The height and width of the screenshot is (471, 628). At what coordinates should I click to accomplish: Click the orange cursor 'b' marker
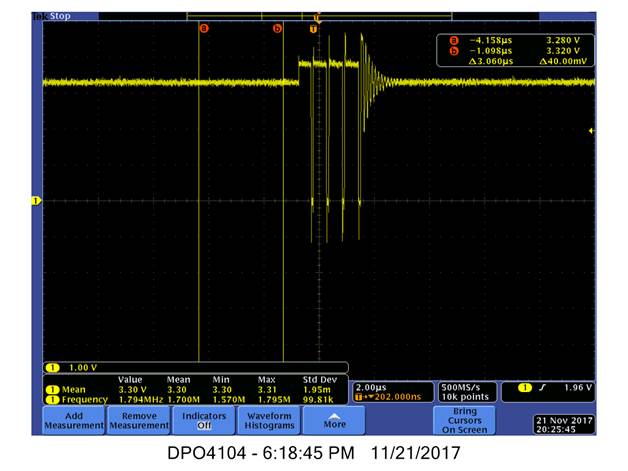tap(277, 28)
